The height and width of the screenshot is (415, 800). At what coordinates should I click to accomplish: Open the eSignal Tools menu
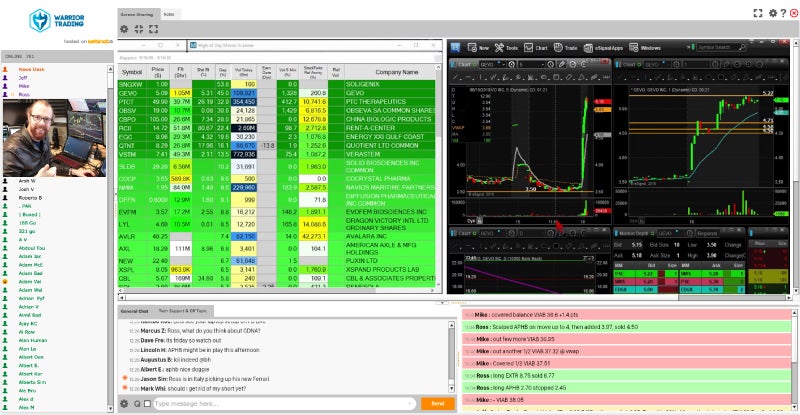point(506,47)
